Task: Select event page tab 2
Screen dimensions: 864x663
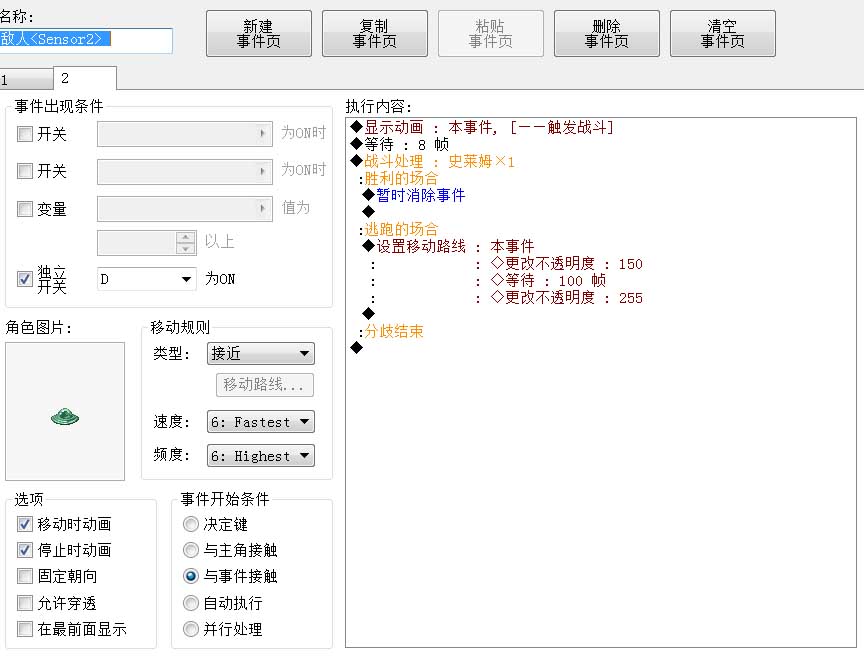Action: tap(85, 78)
